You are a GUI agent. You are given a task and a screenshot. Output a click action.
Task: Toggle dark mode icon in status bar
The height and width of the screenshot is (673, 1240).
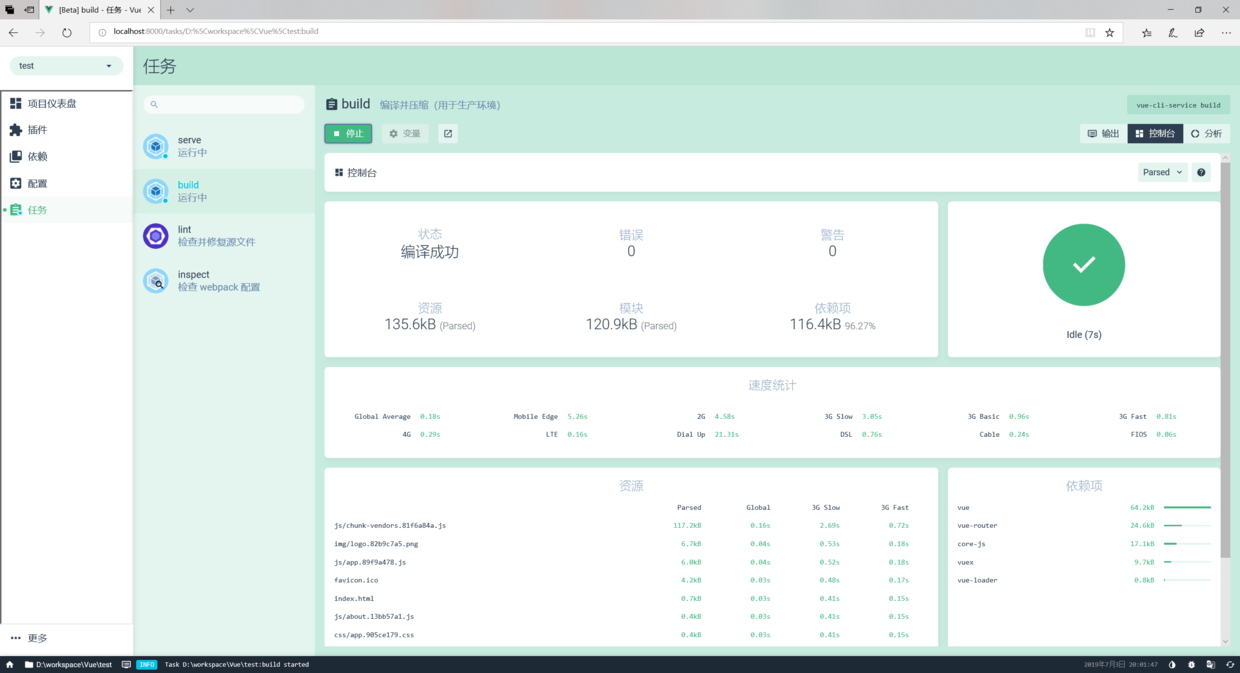(1172, 664)
